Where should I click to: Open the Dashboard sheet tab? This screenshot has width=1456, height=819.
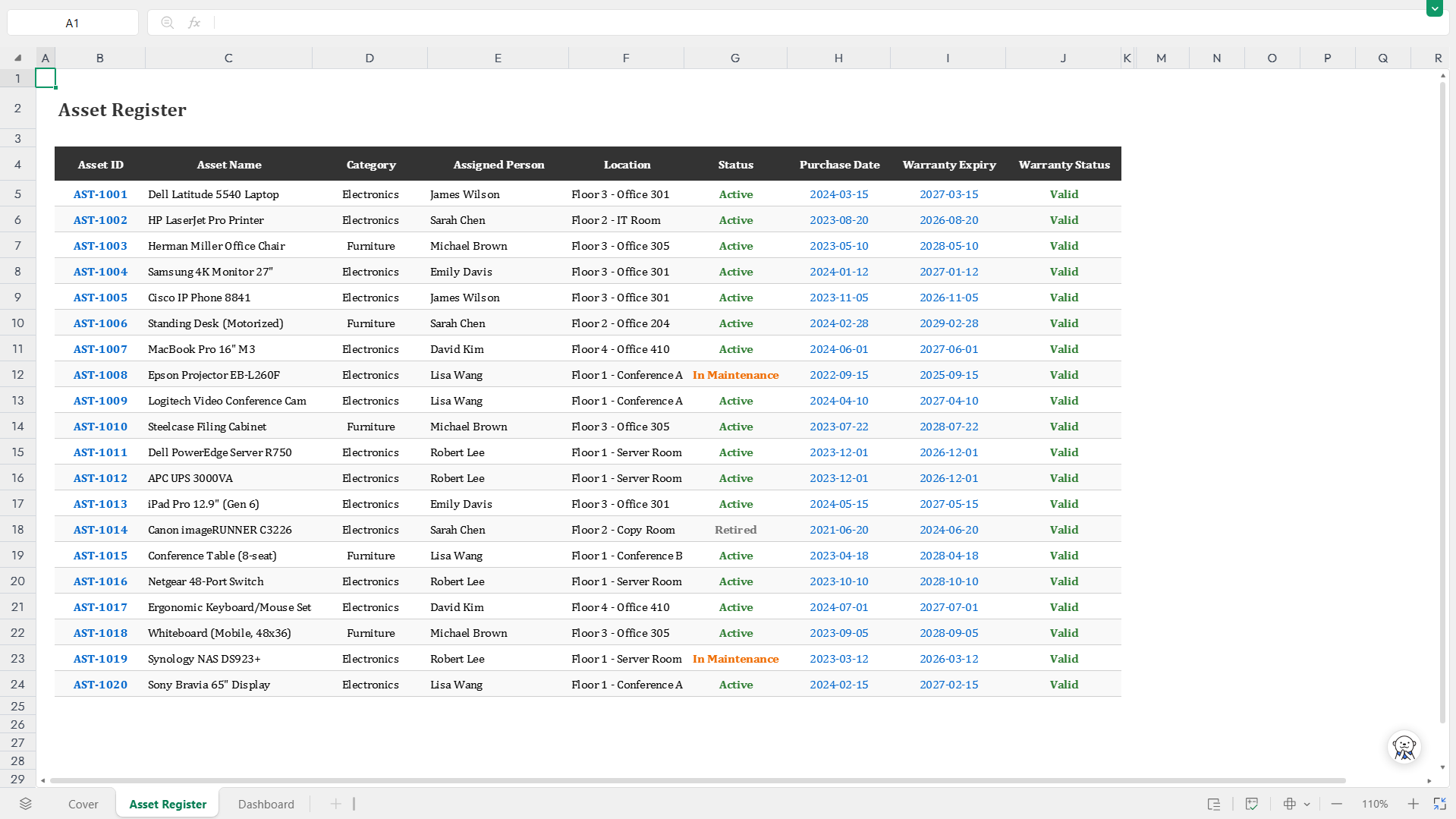[266, 804]
